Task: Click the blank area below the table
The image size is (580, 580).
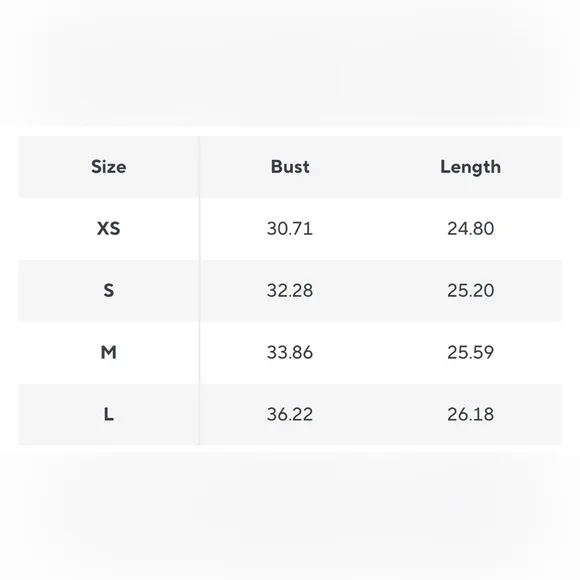Action: pyautogui.click(x=290, y=514)
